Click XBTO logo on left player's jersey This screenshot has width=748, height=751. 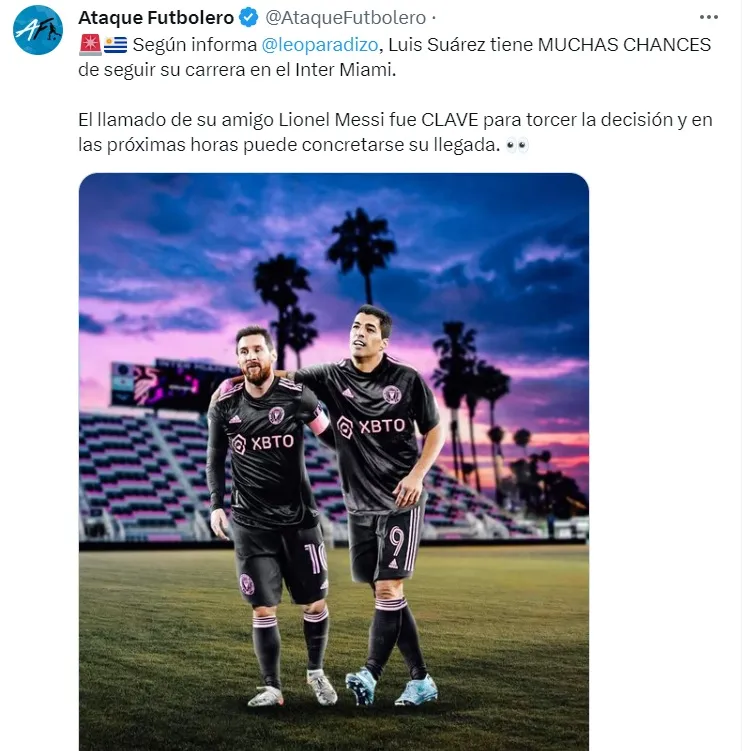[263, 443]
